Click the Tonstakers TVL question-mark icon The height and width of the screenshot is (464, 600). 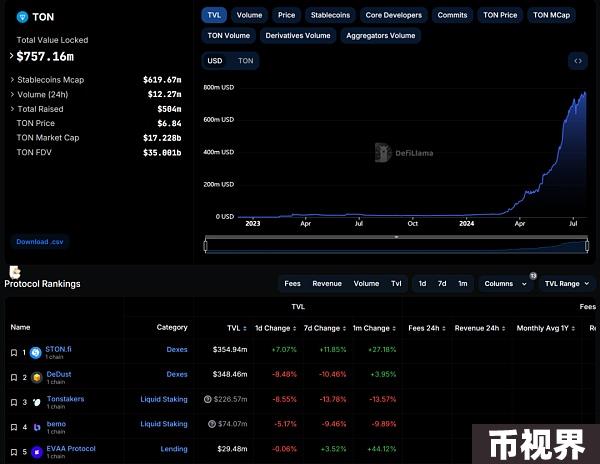pos(207,399)
